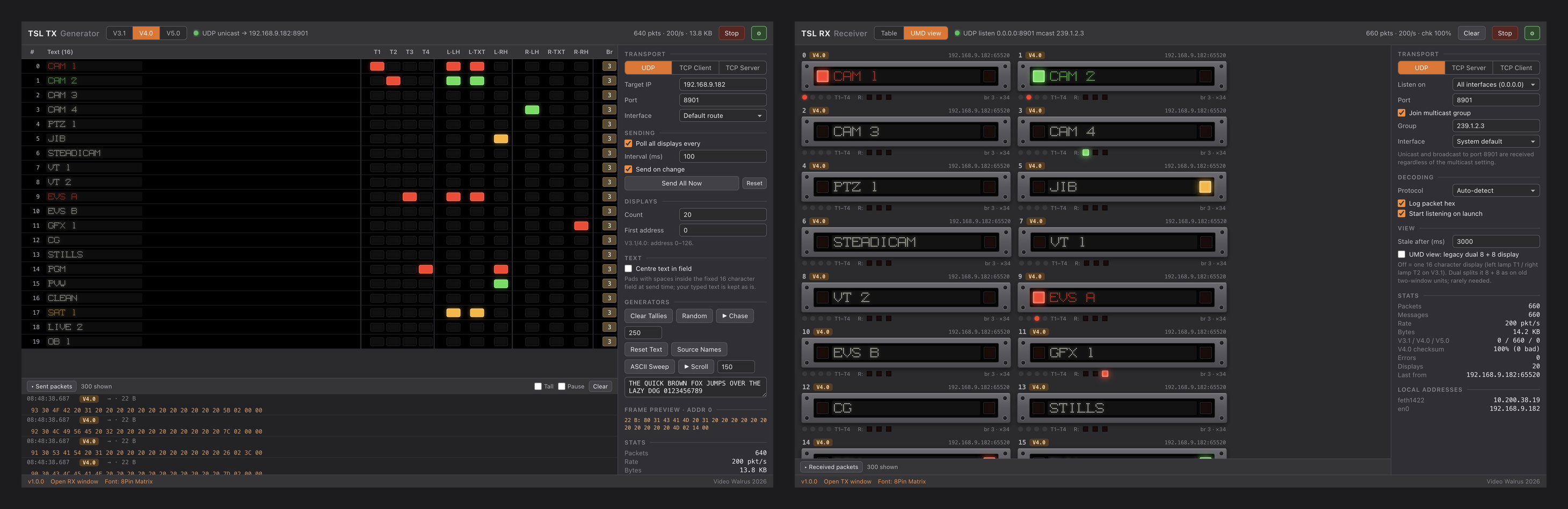1568x509 pixels.
Task: Toggle the L-LH lamp on CAM 2 row
Action: pos(453,81)
